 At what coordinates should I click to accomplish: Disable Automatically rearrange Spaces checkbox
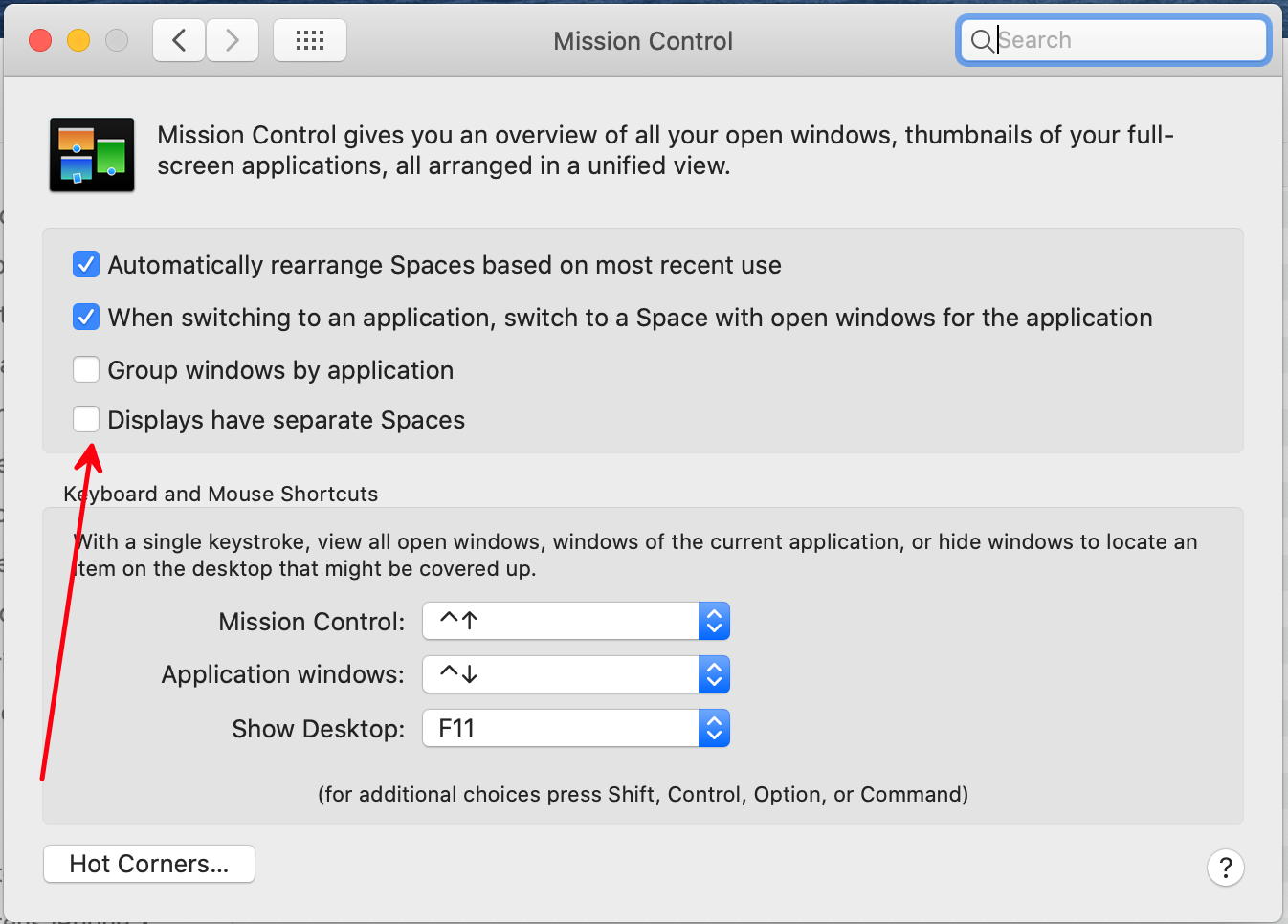point(86,264)
